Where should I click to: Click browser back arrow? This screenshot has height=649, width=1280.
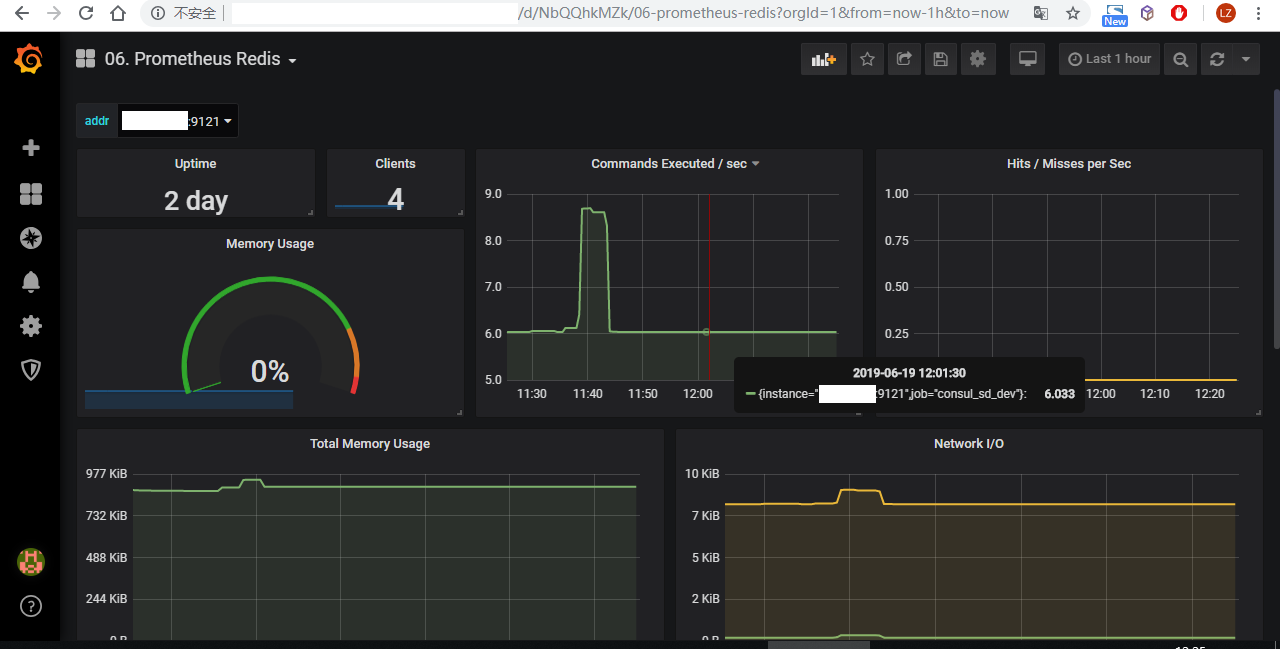click(22, 13)
